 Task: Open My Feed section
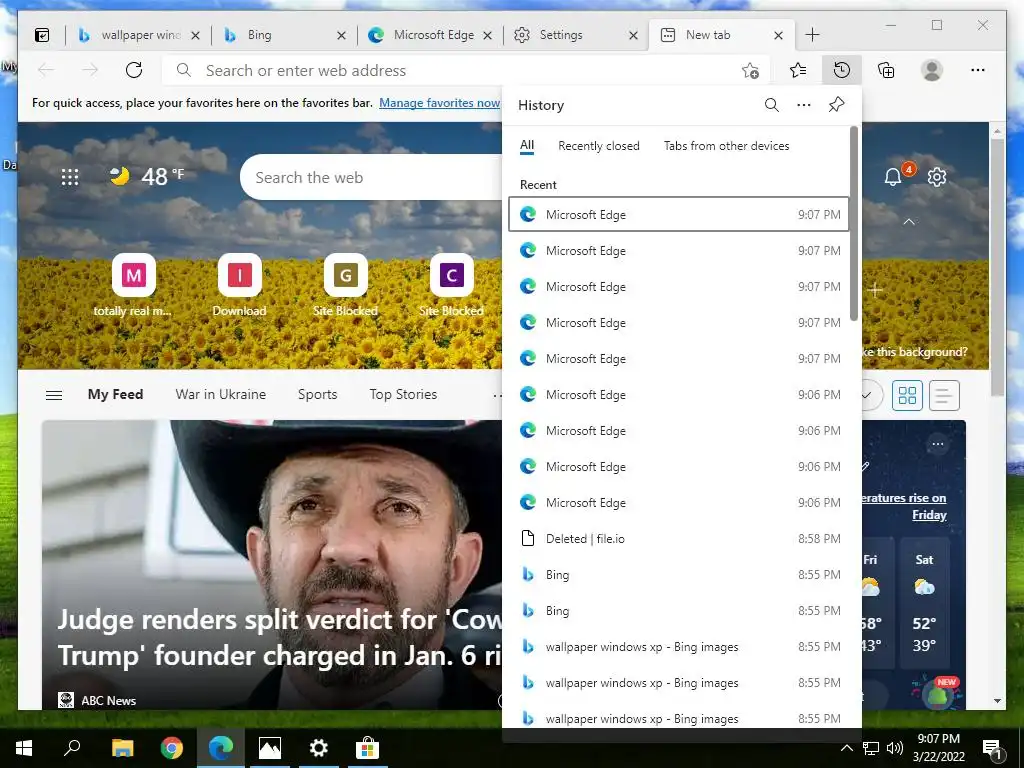coord(116,394)
